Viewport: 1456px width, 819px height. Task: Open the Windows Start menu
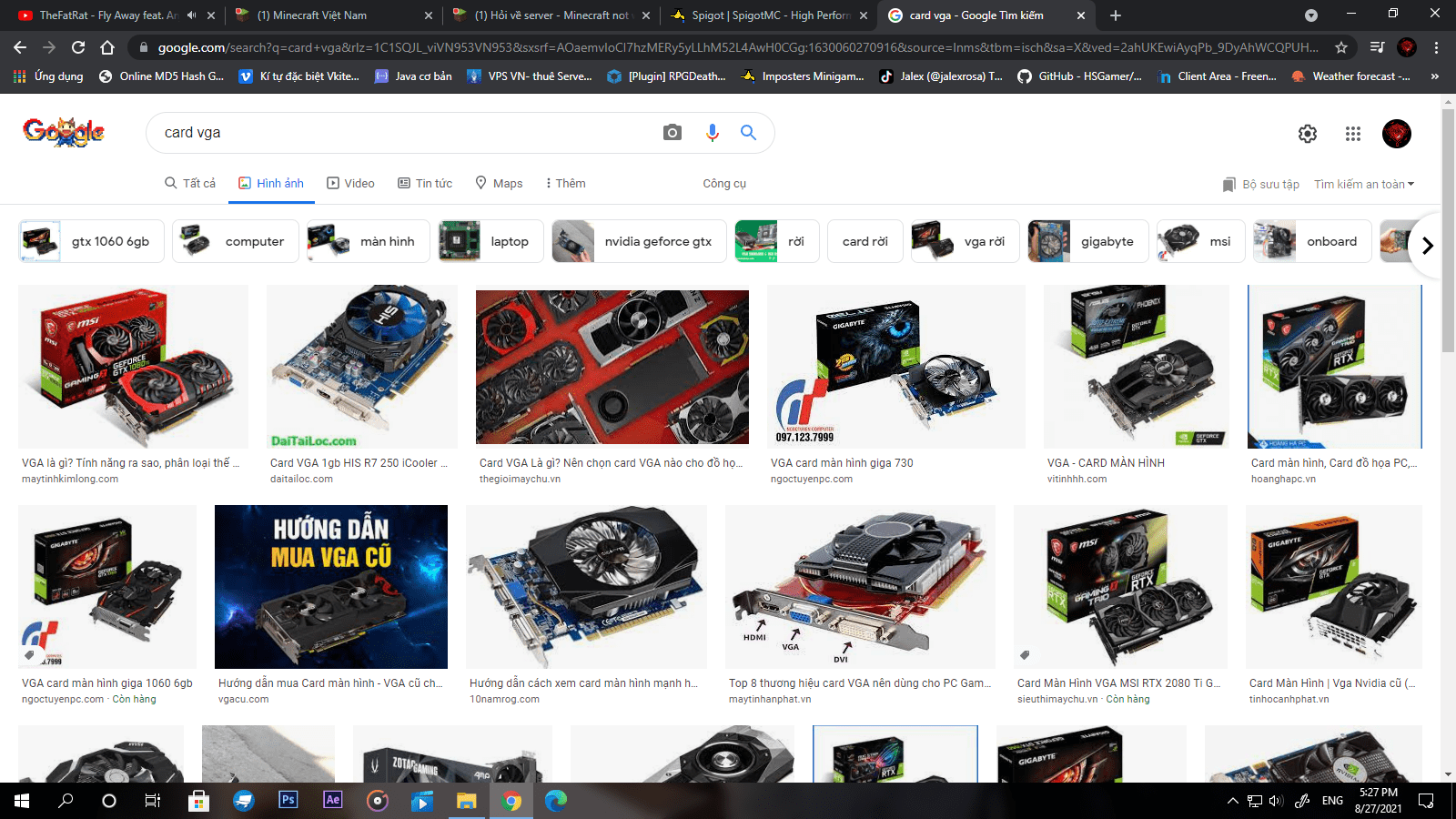[x=22, y=801]
